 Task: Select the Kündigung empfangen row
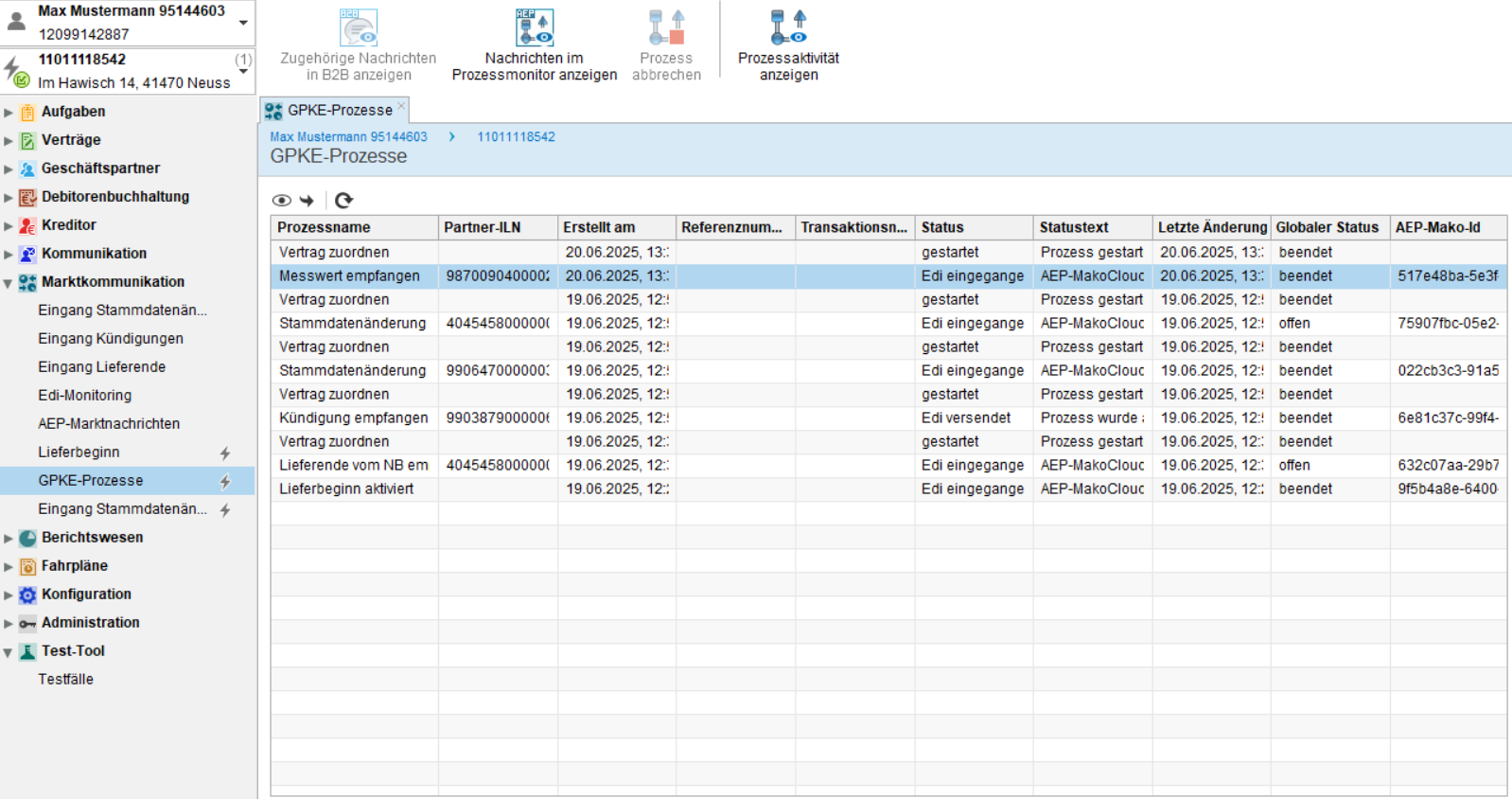(888, 418)
